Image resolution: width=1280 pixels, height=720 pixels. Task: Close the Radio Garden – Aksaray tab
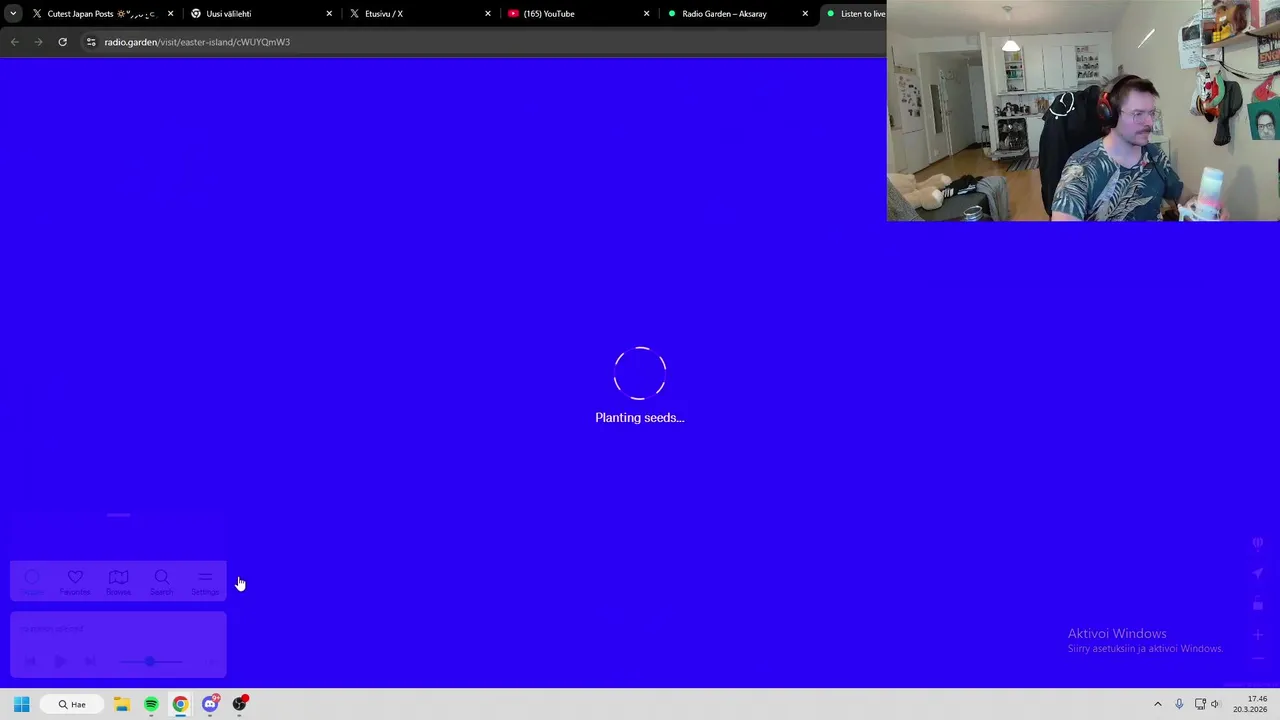805,14
